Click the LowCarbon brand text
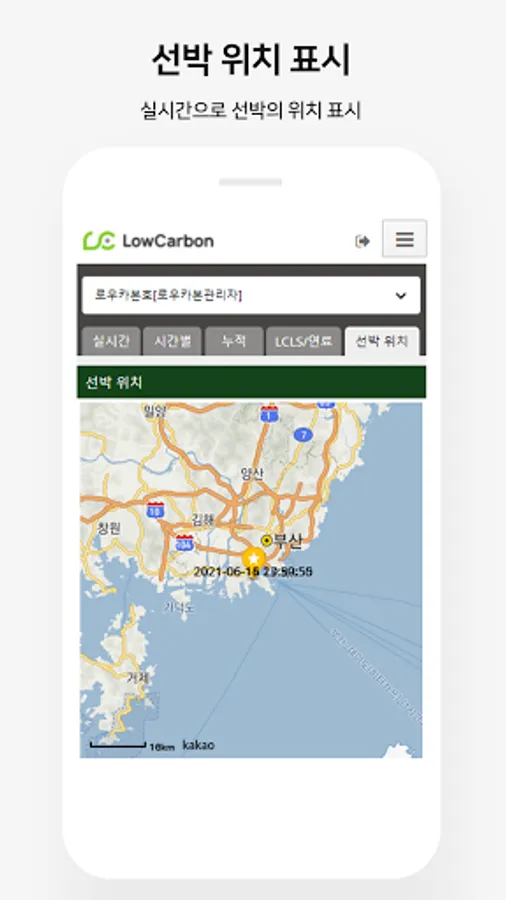506x900 pixels. pos(168,241)
